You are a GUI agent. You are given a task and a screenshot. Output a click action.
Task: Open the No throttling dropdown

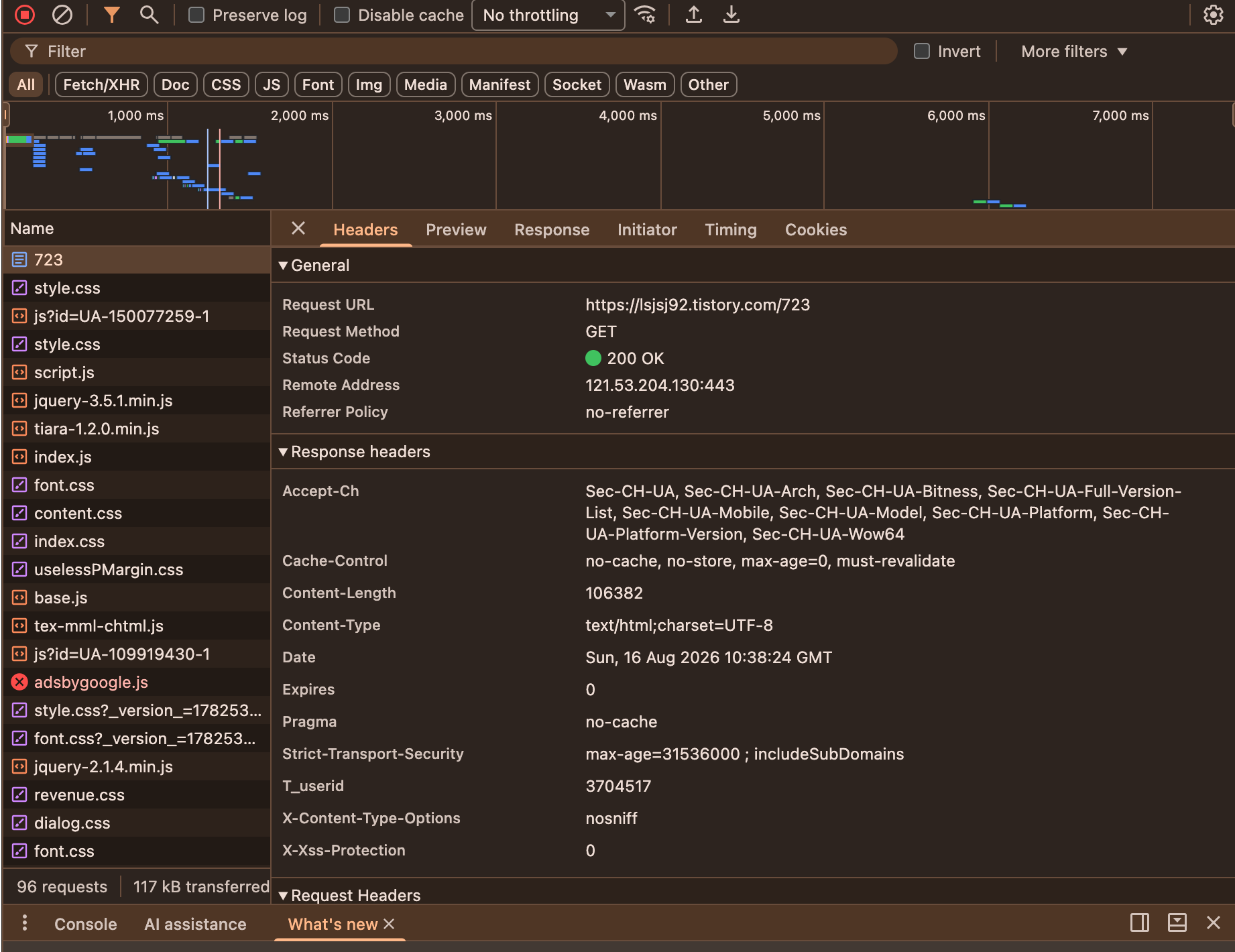548,15
